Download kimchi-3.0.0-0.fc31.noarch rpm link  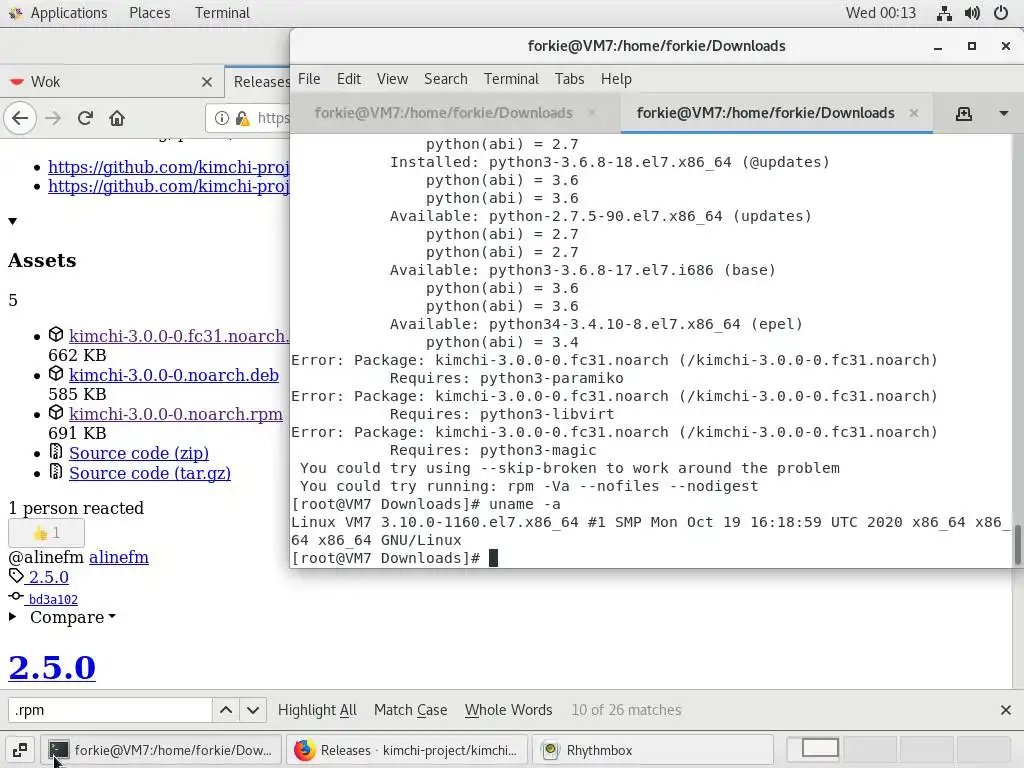[x=179, y=336]
